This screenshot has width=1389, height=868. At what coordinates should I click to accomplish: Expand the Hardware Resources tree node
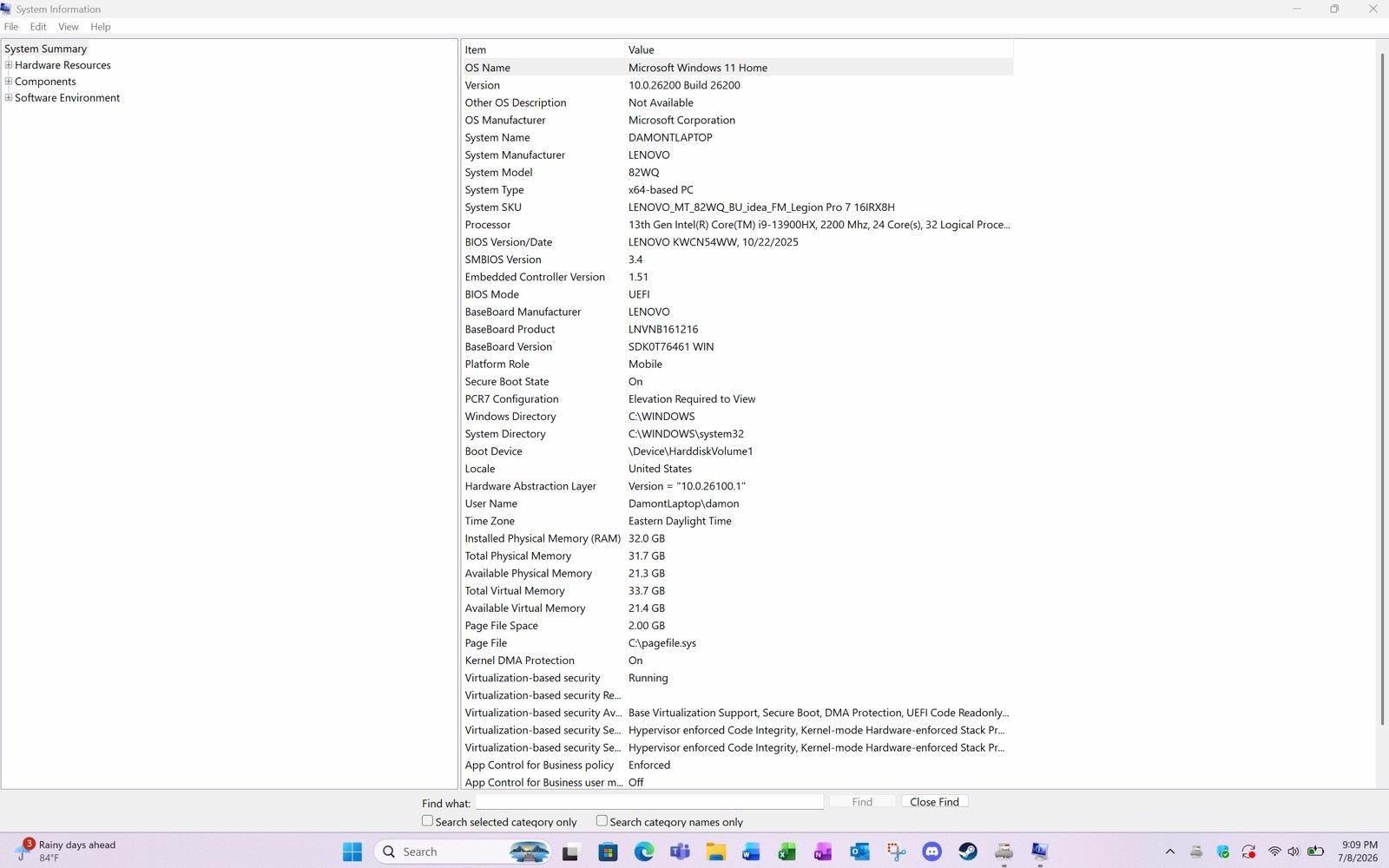pyautogui.click(x=9, y=64)
